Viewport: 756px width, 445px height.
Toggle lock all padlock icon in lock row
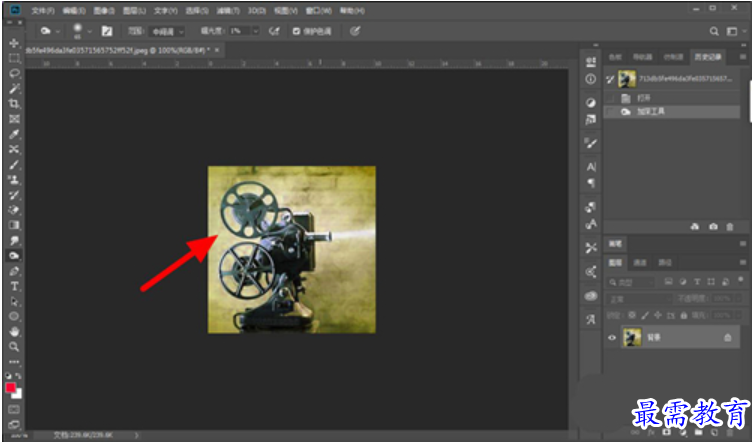pos(683,315)
